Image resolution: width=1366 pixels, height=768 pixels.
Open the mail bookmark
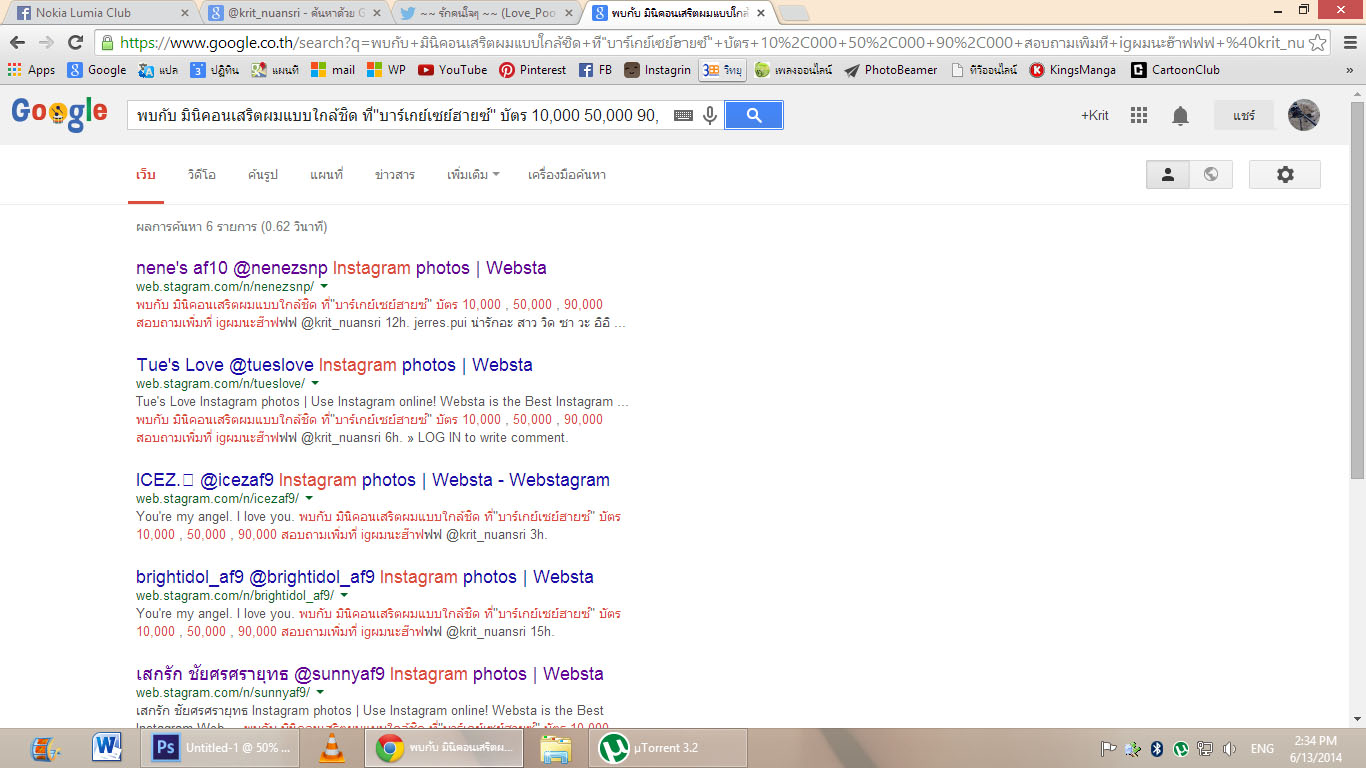[x=333, y=70]
